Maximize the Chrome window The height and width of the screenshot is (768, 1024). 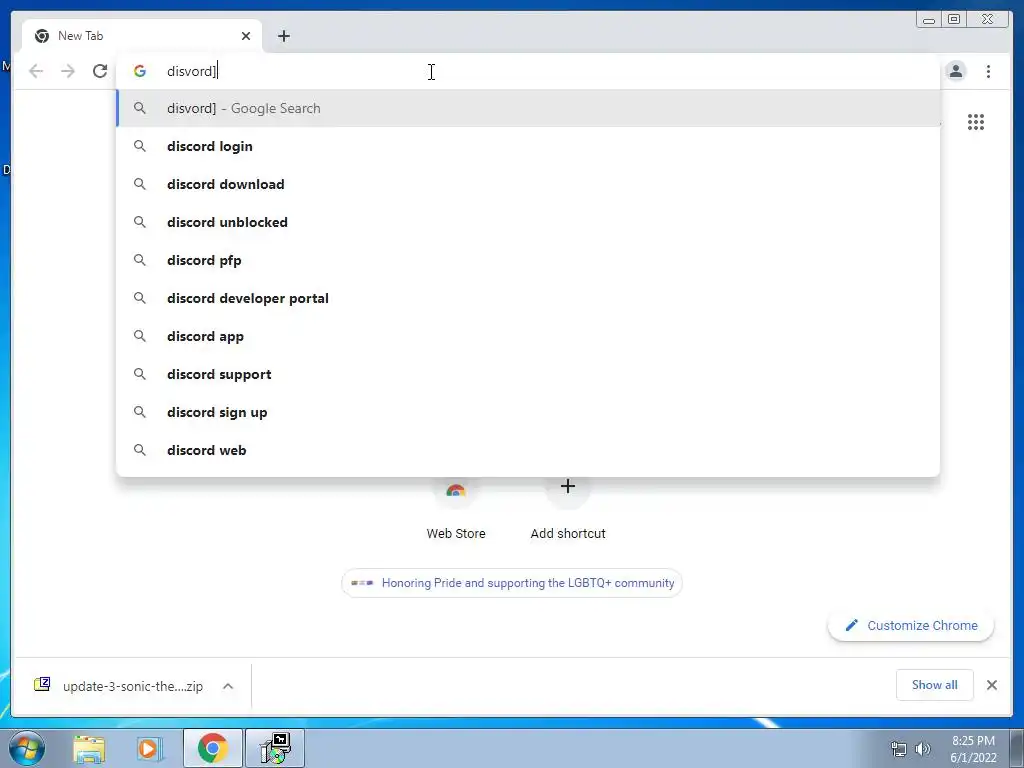954,20
